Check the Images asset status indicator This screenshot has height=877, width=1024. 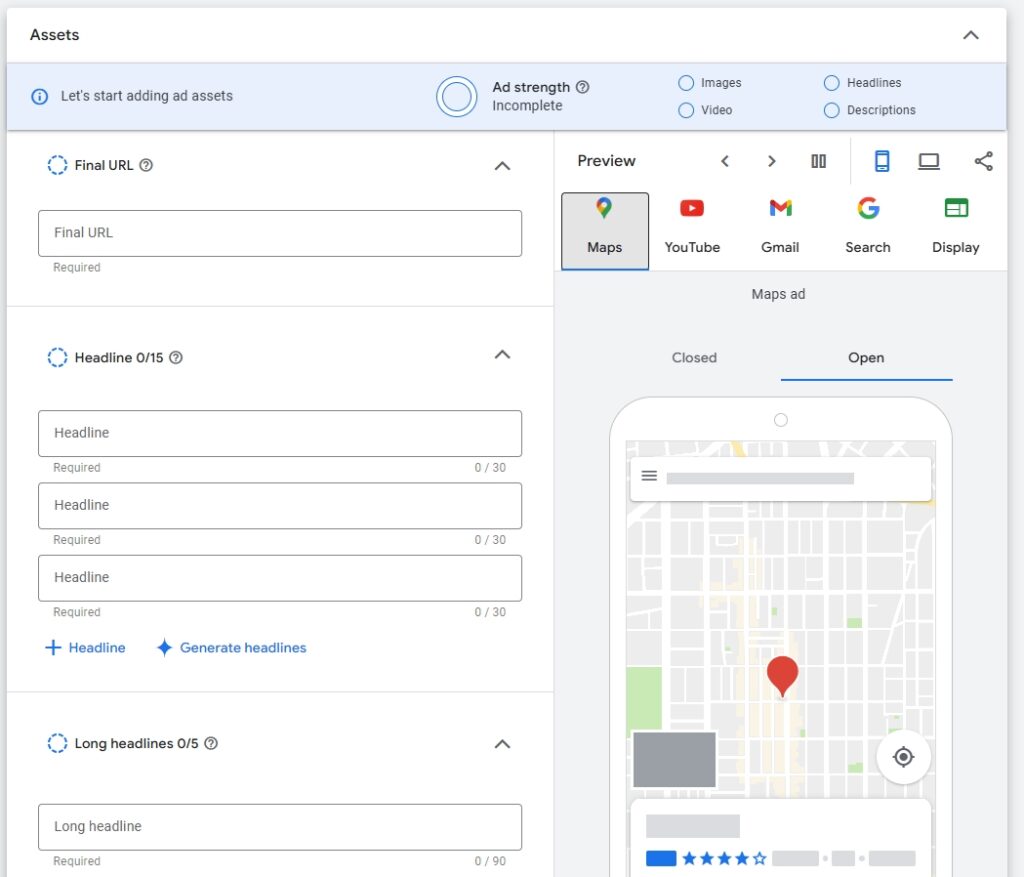686,83
